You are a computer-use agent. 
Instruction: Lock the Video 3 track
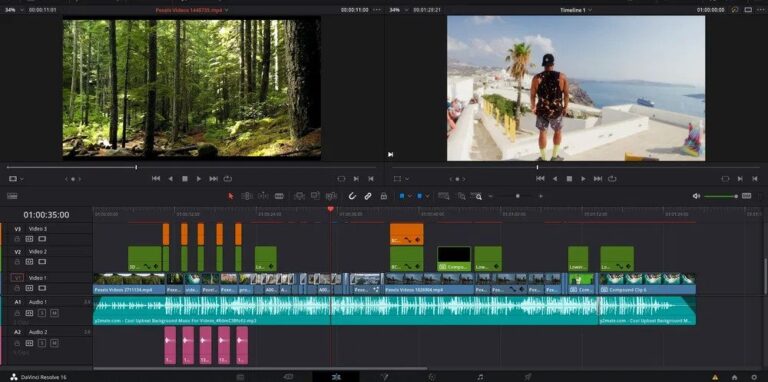(x=17, y=239)
